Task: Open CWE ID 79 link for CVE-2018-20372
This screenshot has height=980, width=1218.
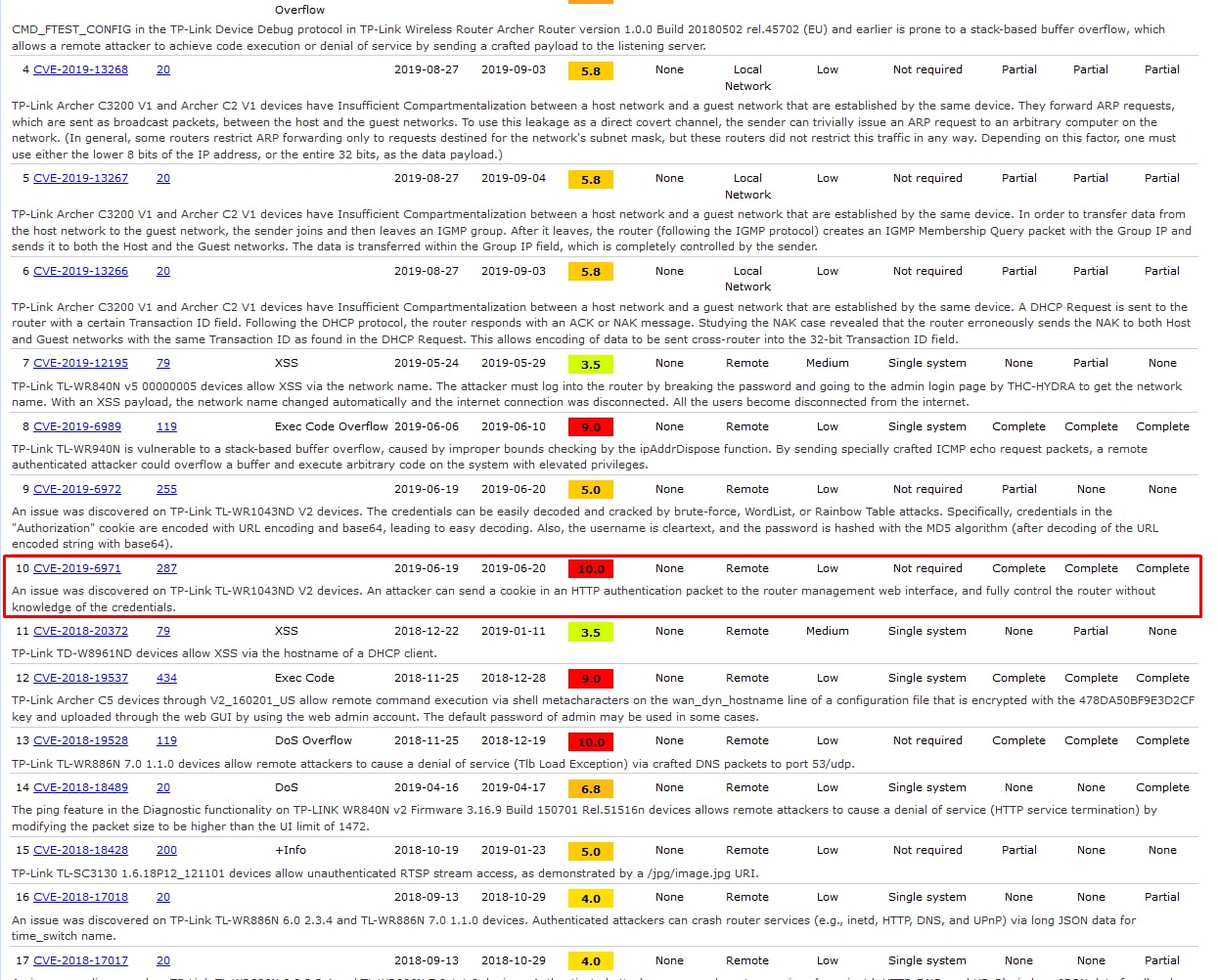Action: (163, 631)
